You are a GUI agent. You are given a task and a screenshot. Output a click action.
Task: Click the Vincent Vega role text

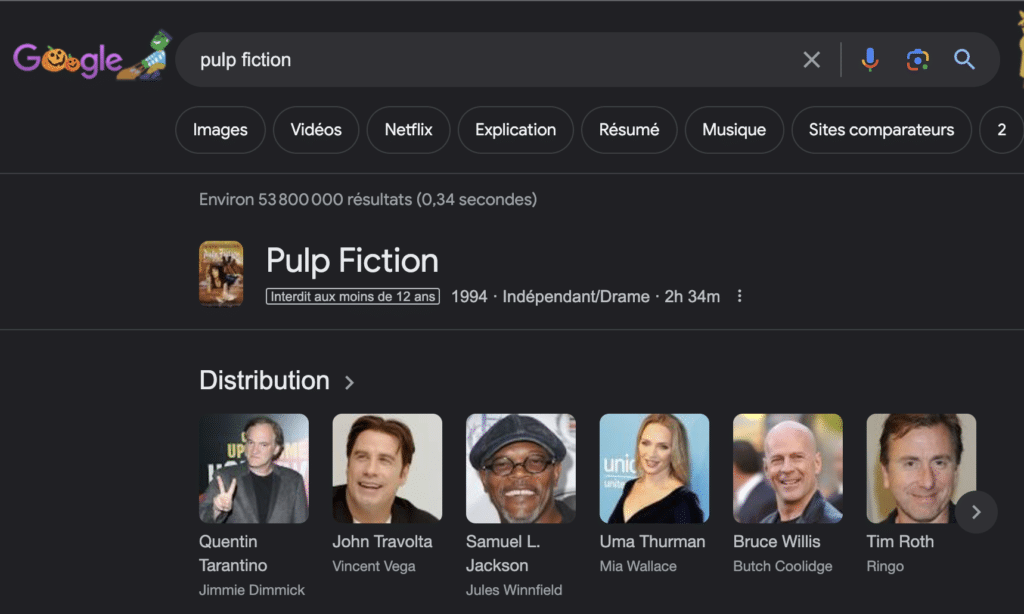coord(374,566)
